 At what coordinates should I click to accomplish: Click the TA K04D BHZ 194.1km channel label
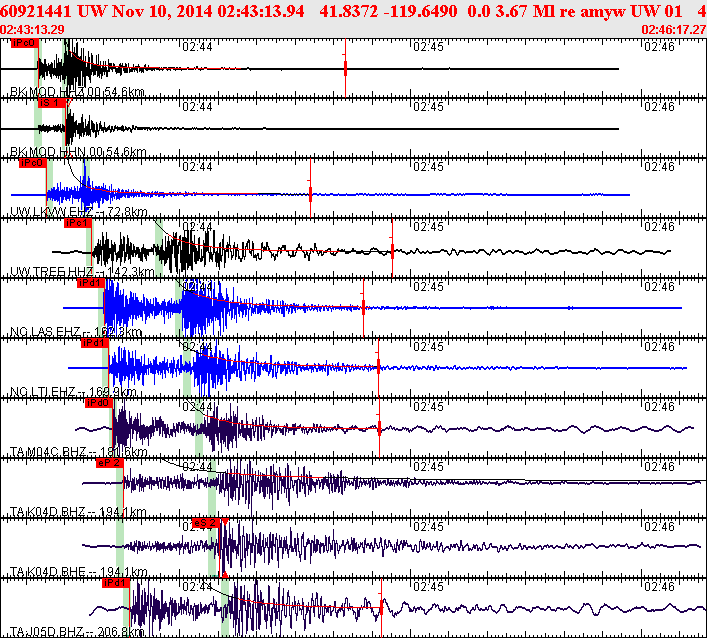point(78,512)
